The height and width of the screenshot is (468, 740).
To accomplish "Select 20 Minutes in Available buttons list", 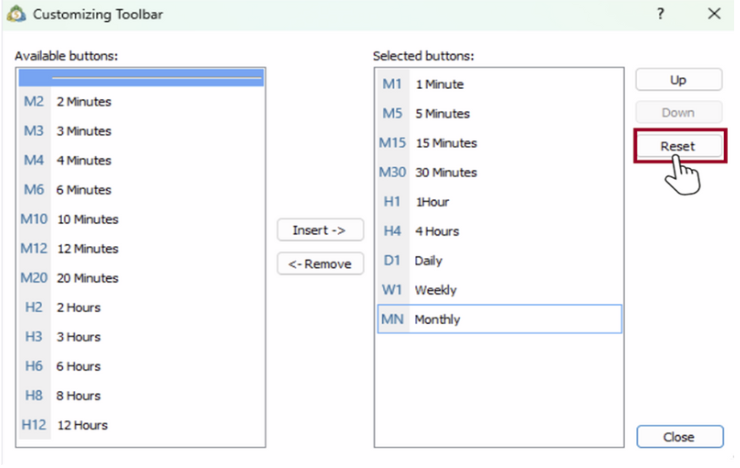I will coord(88,278).
